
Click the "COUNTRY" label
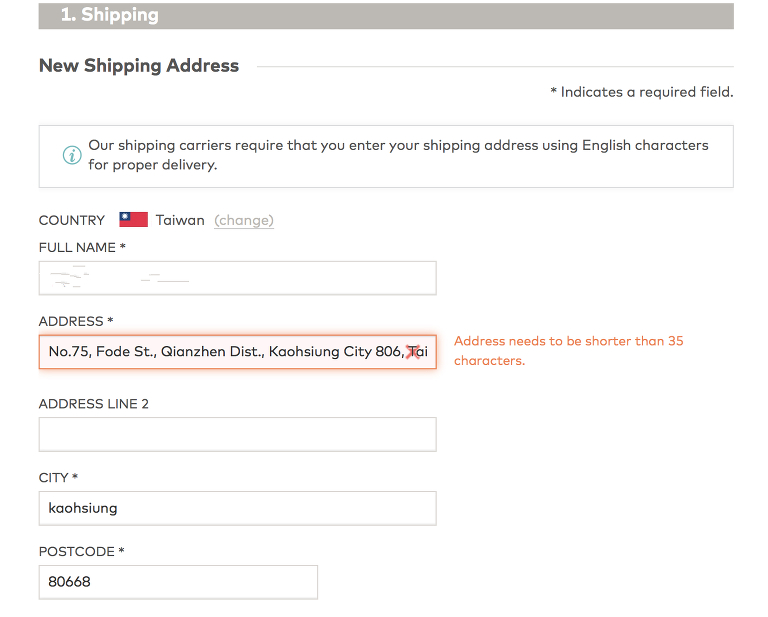(x=71, y=220)
